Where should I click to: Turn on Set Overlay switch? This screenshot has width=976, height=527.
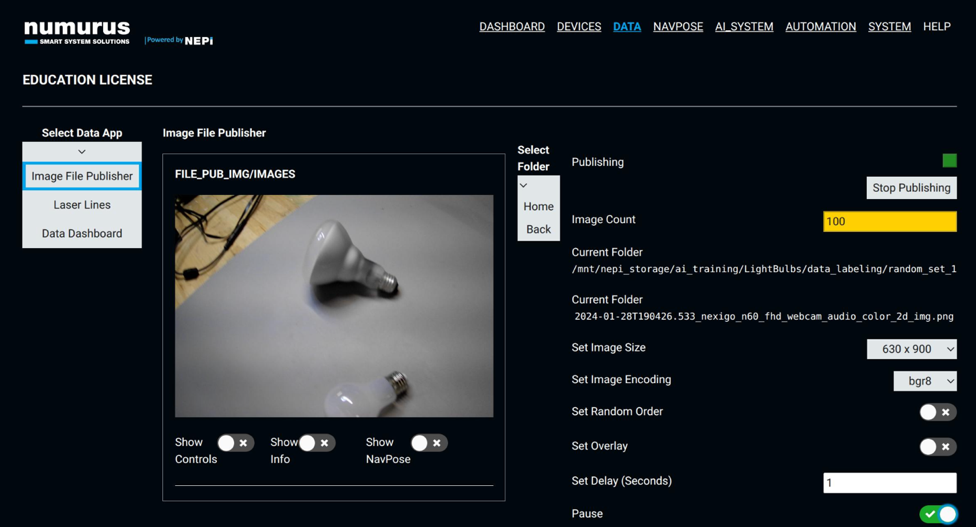(937, 447)
